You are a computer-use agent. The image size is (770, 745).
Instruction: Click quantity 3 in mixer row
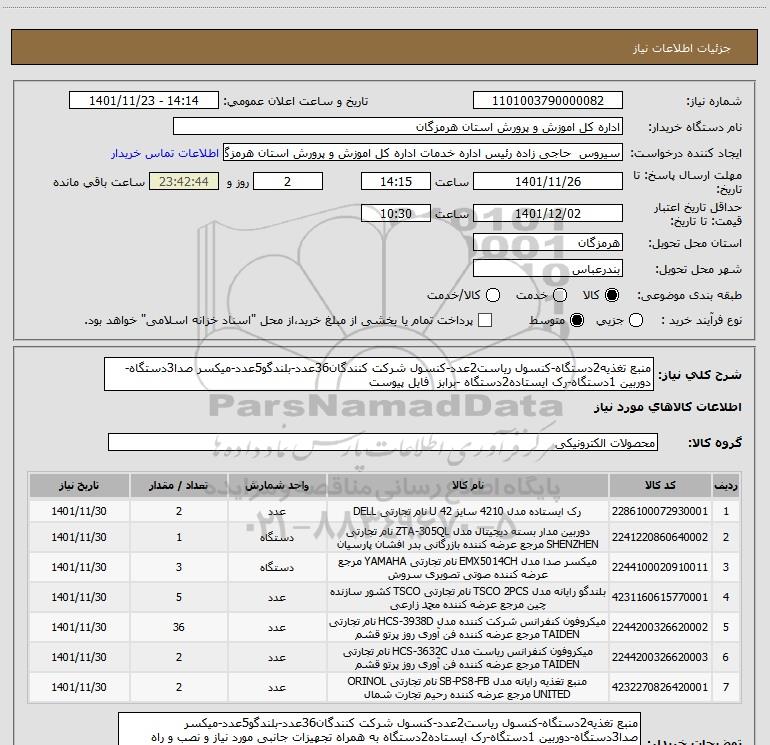(x=179, y=567)
